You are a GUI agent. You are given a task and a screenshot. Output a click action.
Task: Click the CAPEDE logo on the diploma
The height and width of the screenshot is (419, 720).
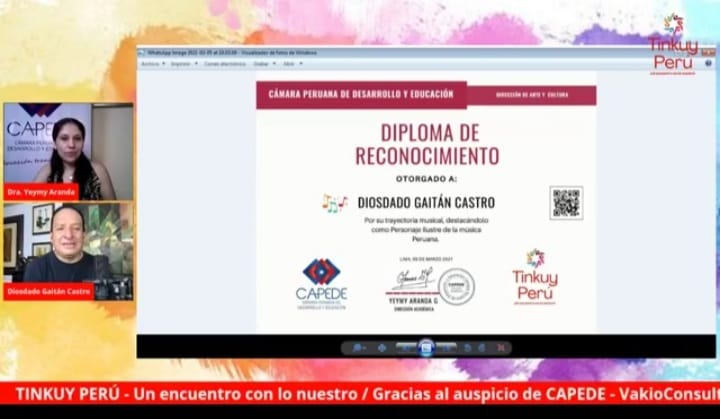(321, 284)
